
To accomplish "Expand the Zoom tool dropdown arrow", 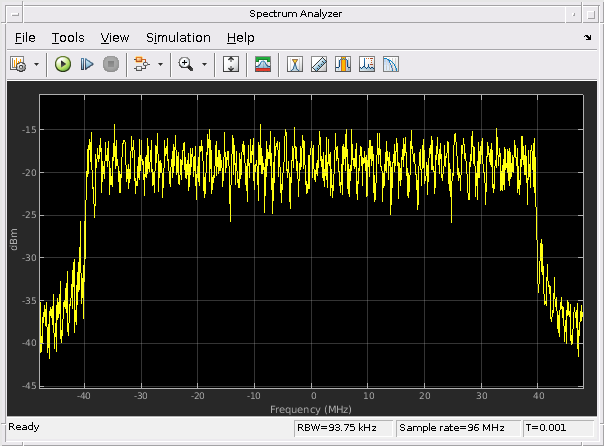I will [x=205, y=64].
